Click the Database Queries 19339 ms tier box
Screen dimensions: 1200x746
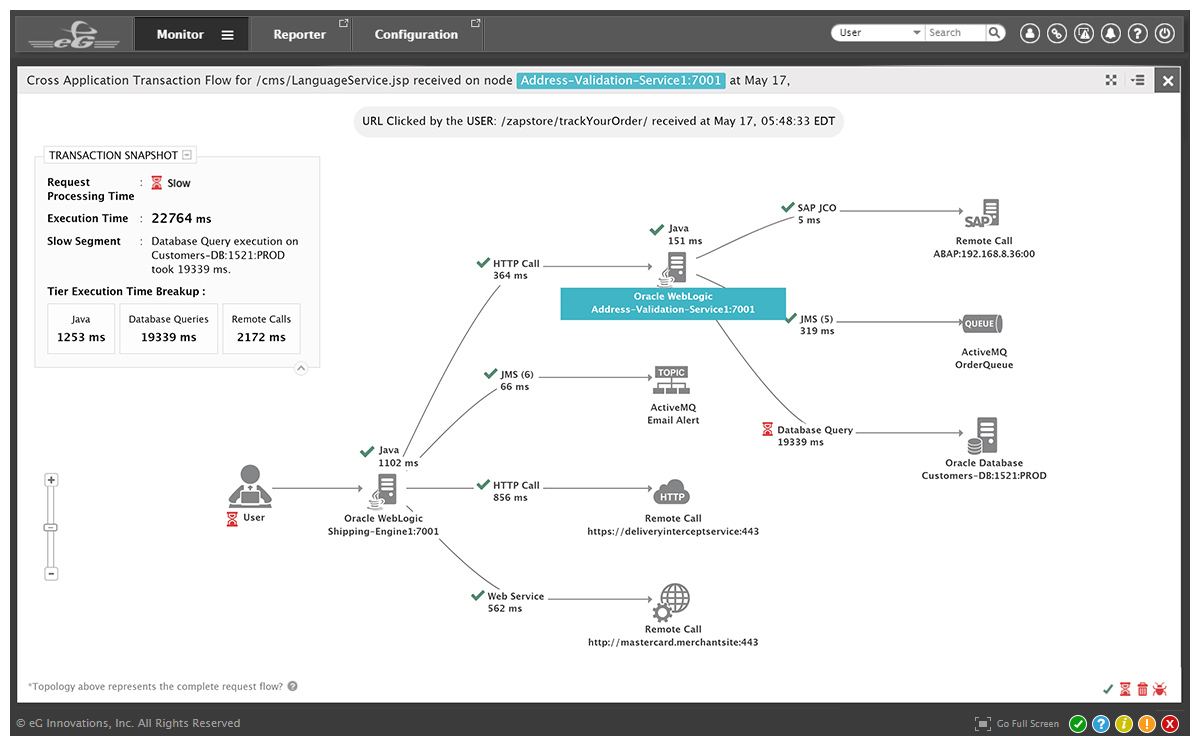tap(169, 329)
